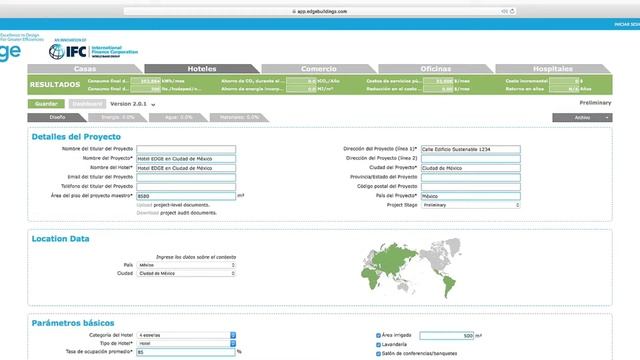Screen dimensions: 640x360
Task: Open the Project Stage dropdown
Action: click(471, 205)
